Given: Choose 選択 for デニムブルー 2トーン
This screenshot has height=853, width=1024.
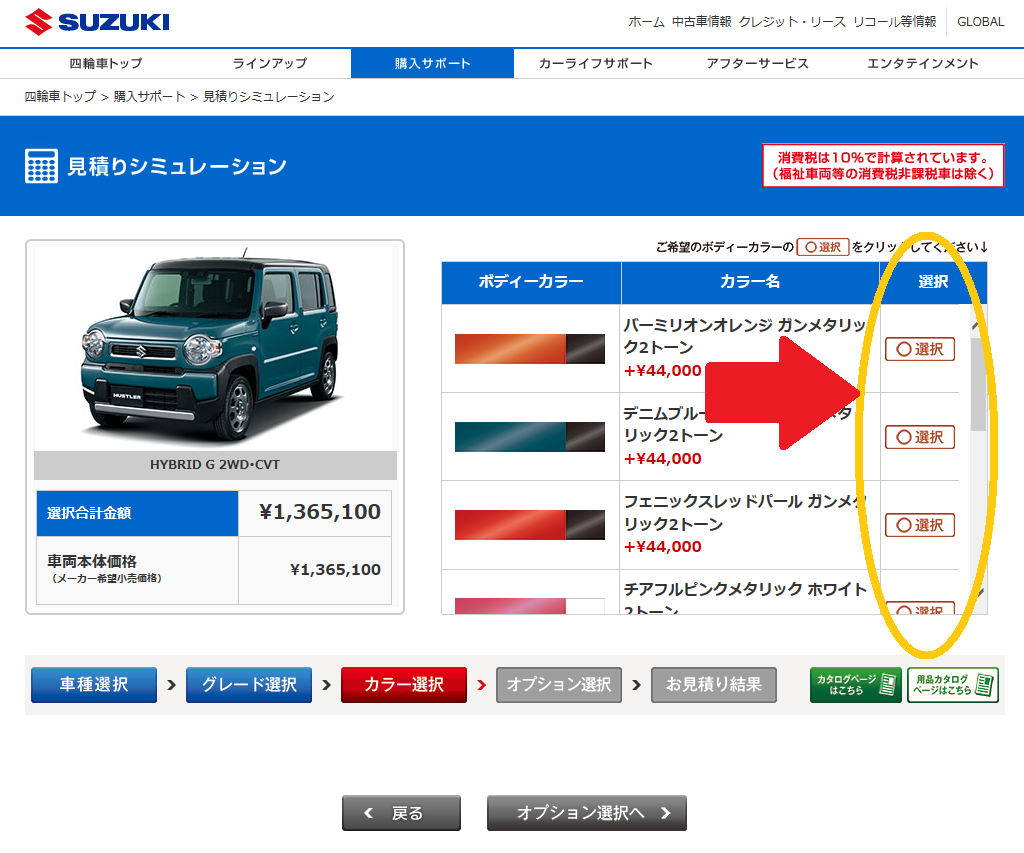Looking at the screenshot, I should pyautogui.click(x=920, y=437).
